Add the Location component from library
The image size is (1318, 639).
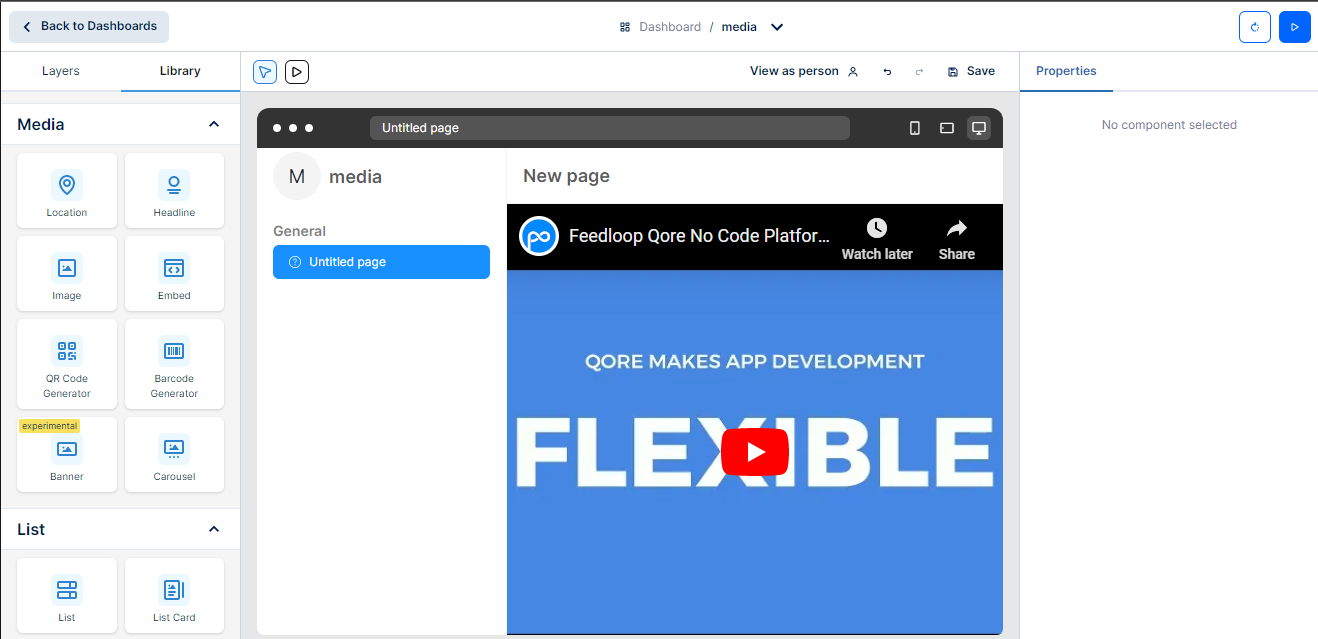[x=67, y=191]
